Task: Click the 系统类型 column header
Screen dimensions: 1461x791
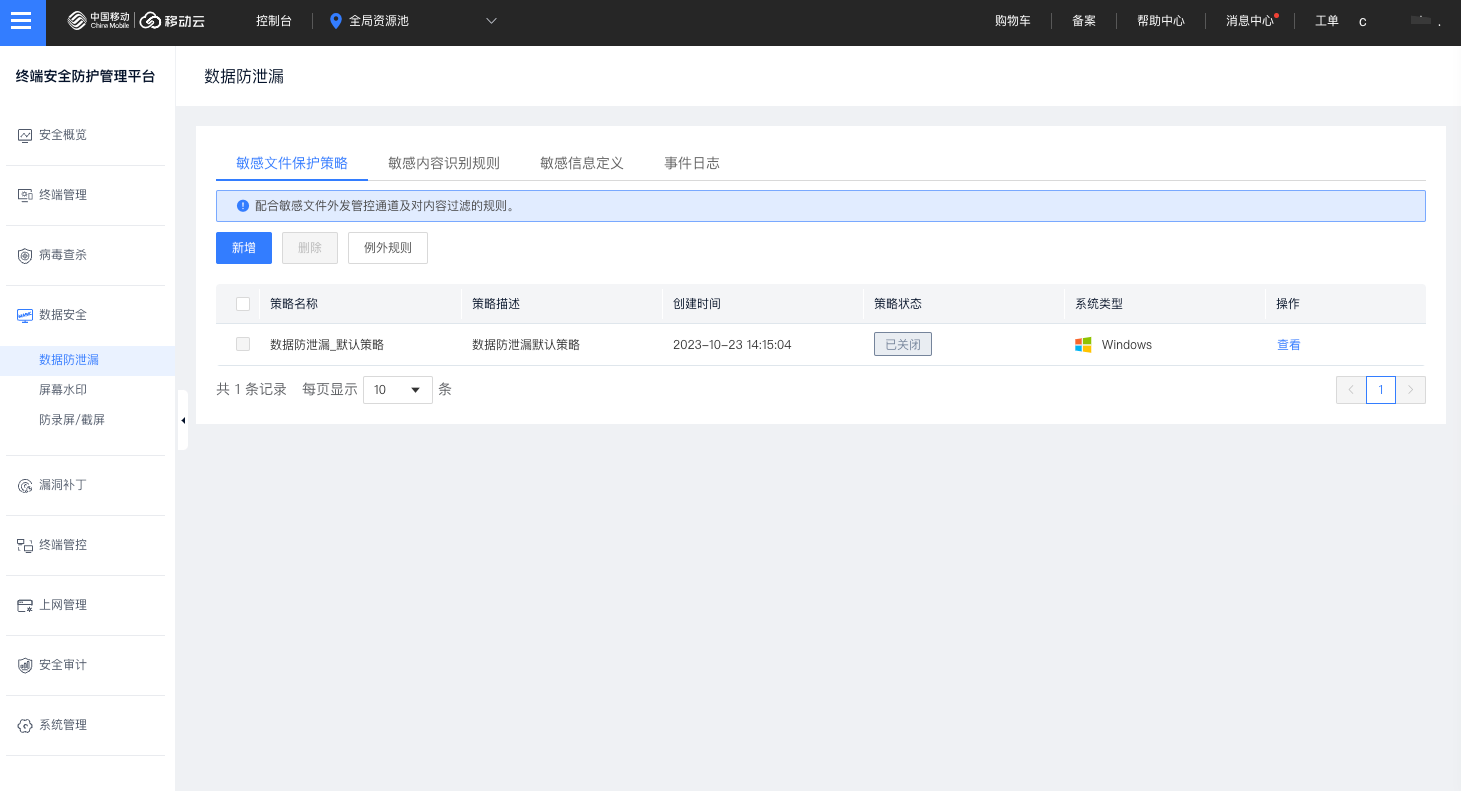Action: pos(1099,304)
